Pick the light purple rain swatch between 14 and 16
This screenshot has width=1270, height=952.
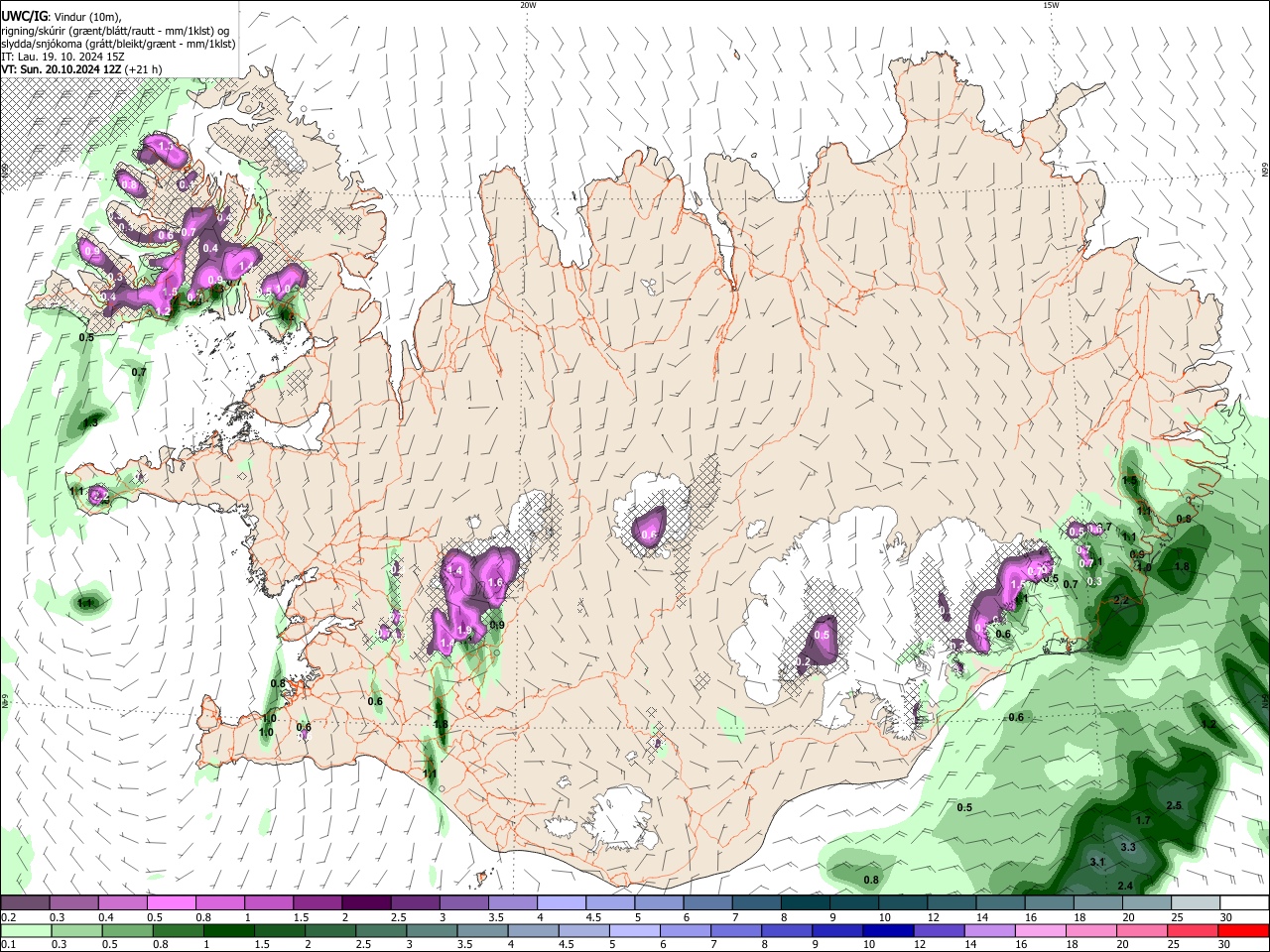click(x=990, y=930)
